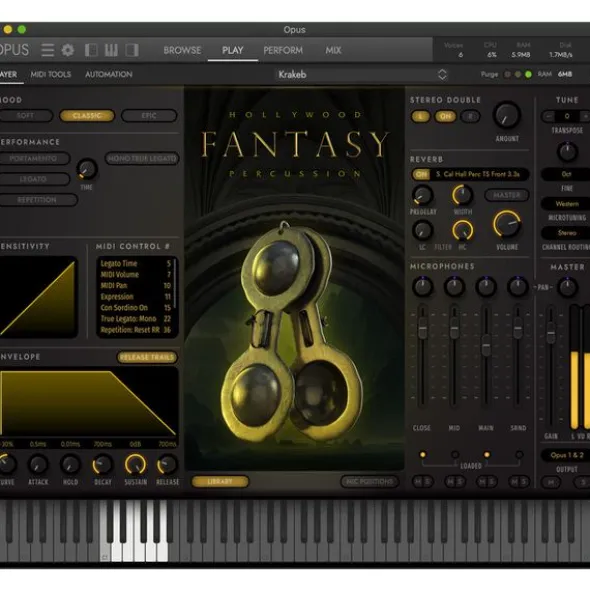Open the settings gear in the toolbar
This screenshot has width=590, height=591.
68,50
